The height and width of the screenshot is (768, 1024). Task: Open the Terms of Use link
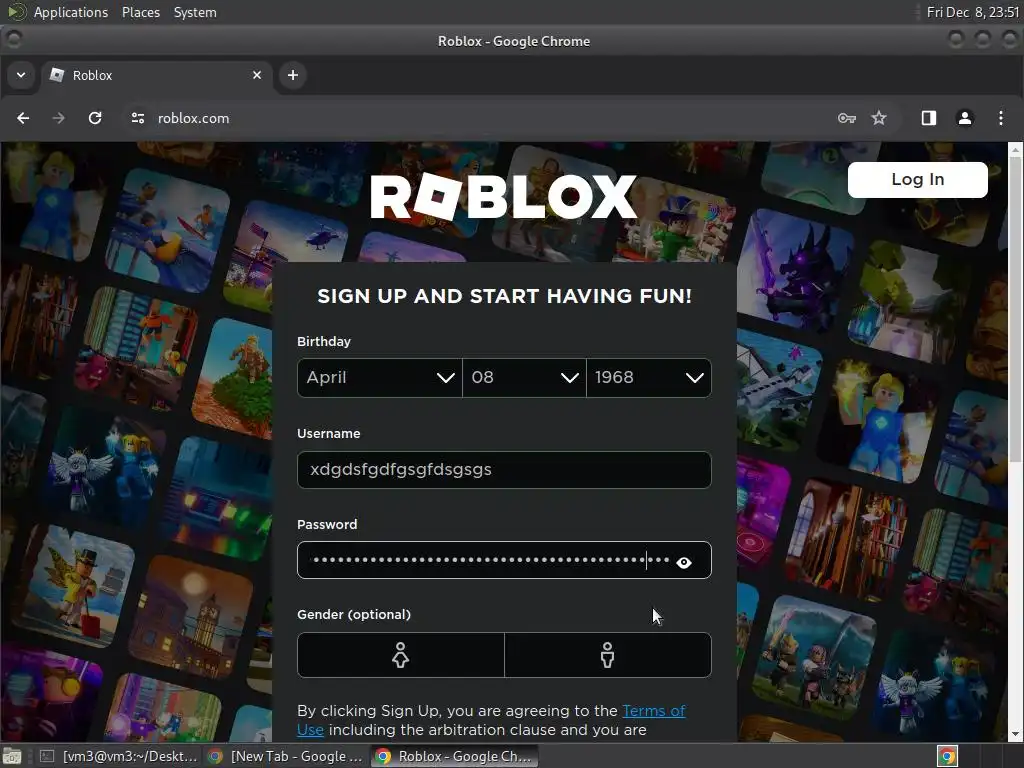click(654, 711)
